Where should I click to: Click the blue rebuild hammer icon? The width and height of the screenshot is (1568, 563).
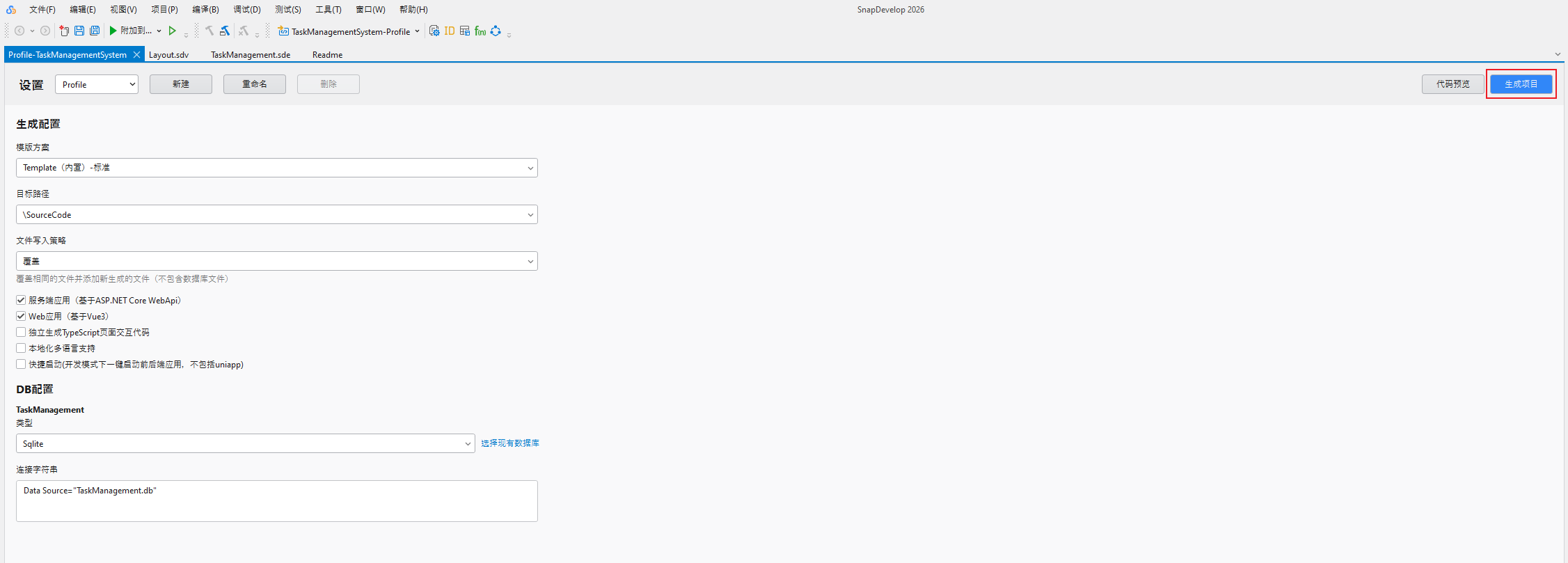[x=225, y=31]
